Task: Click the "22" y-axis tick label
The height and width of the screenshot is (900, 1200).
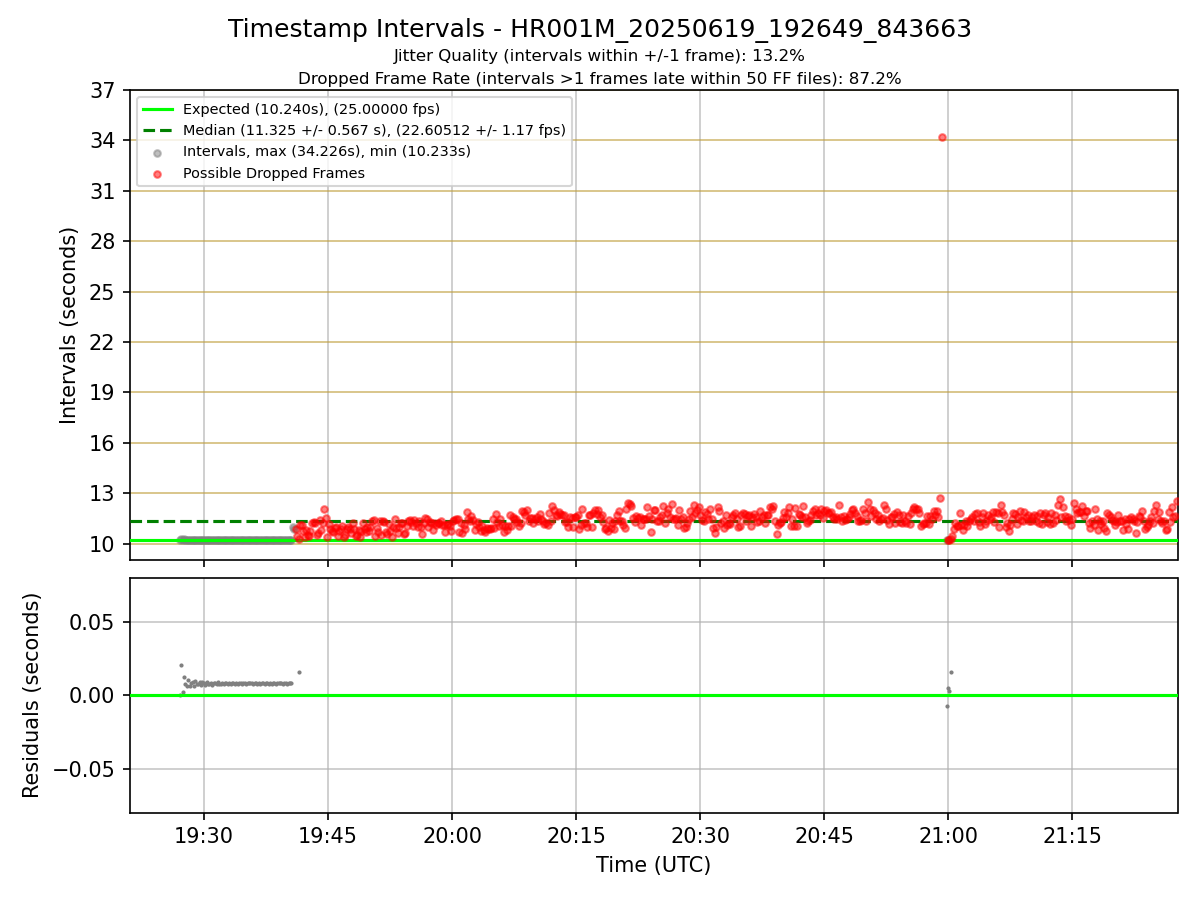Action: click(x=105, y=343)
